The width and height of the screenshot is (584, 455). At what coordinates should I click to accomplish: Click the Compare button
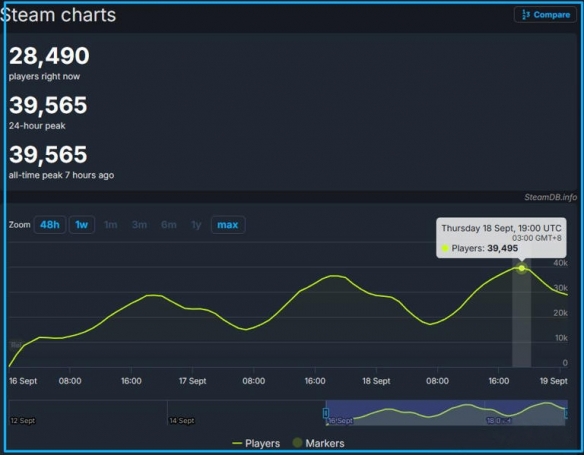coord(545,15)
